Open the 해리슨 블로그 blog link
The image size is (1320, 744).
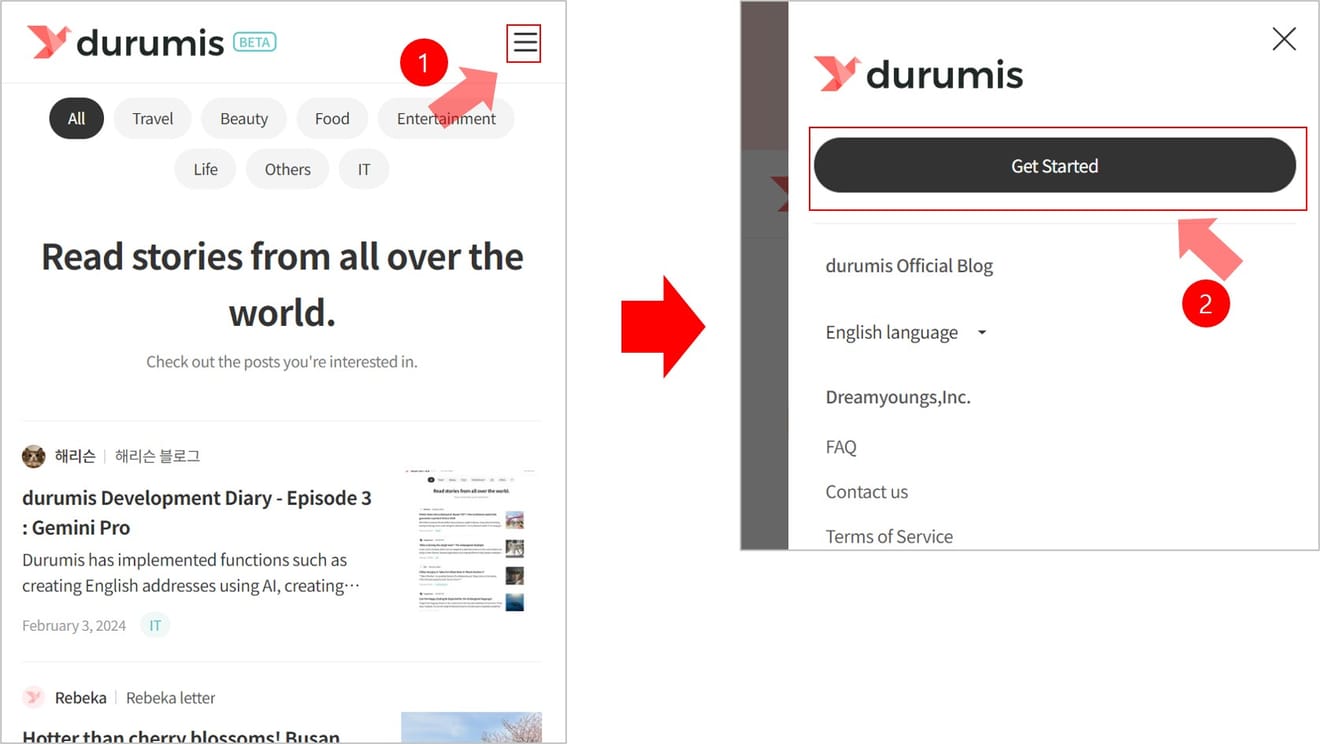coord(157,456)
